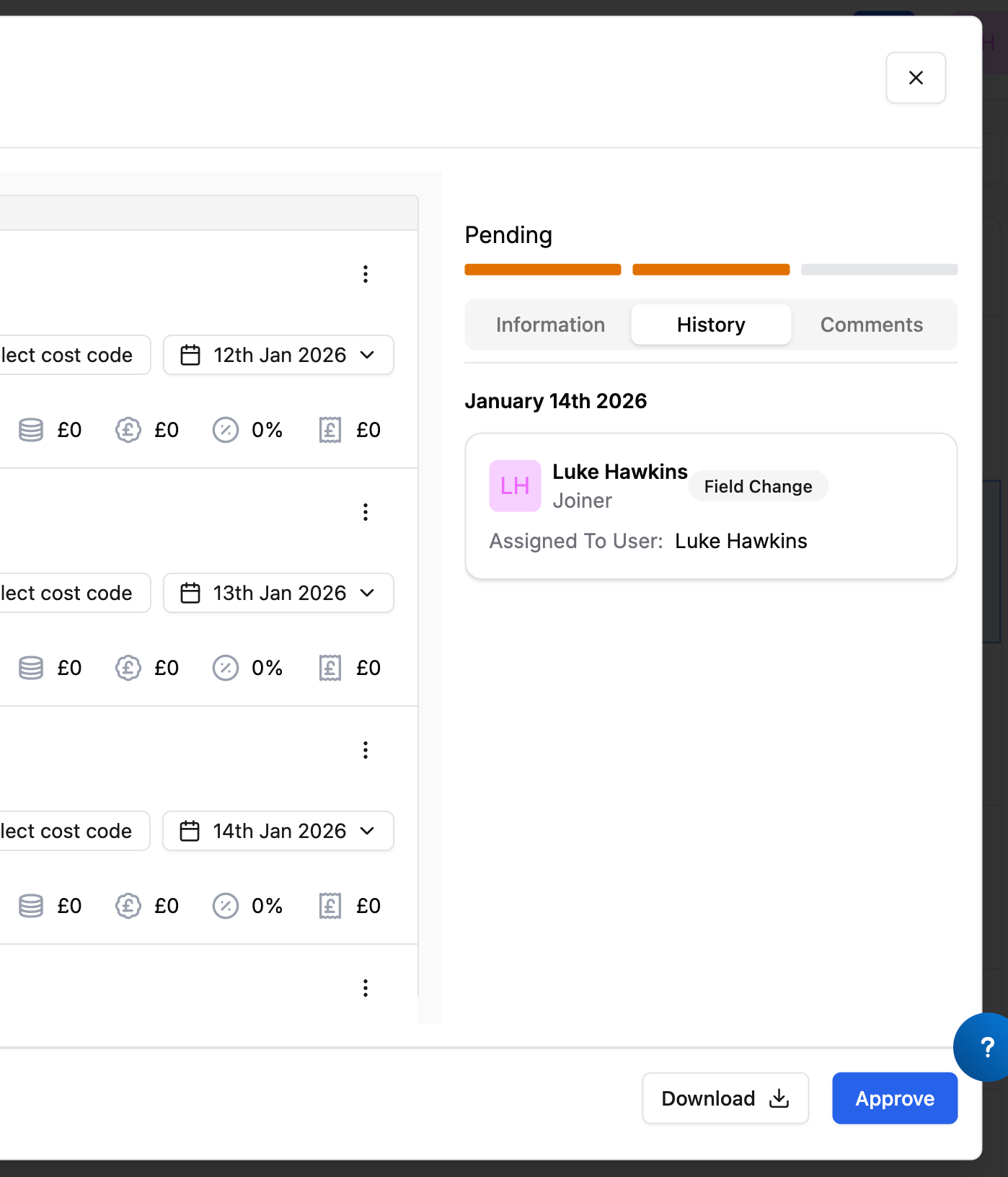Click the Pending status label
Viewport: 1008px width, 1177px height.
tap(508, 235)
